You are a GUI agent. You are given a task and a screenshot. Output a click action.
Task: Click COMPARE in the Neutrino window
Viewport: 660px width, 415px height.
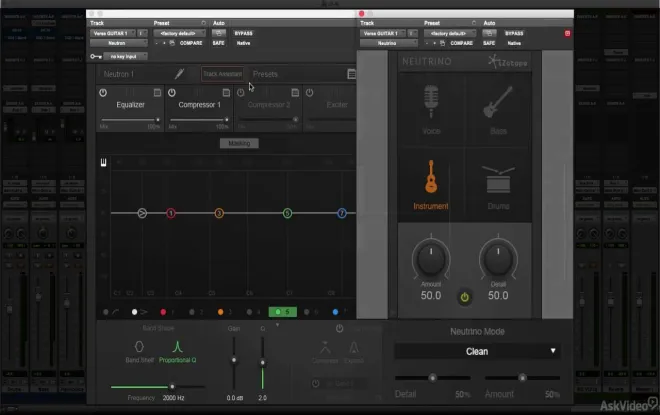click(462, 43)
